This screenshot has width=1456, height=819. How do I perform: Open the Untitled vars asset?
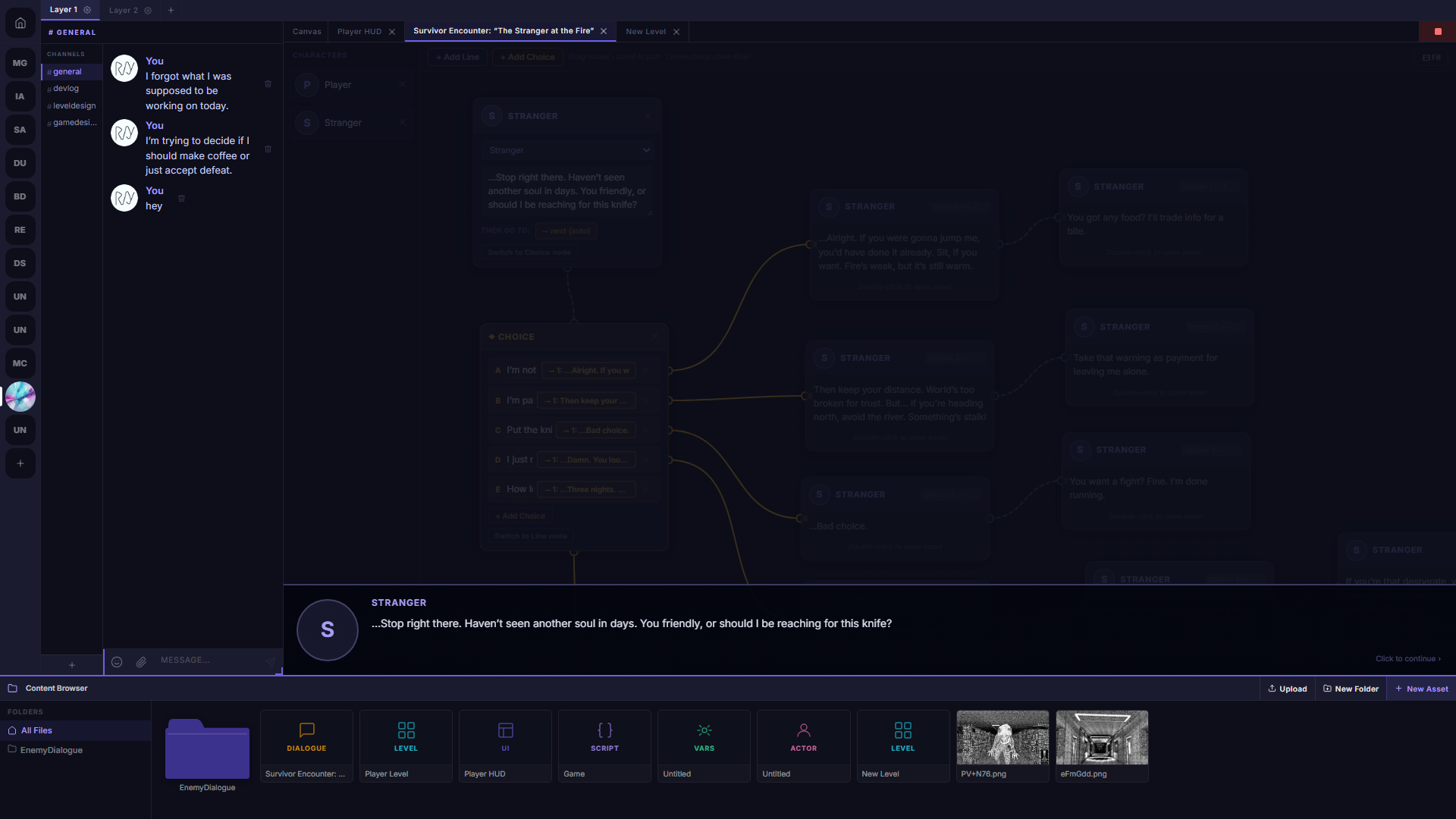704,746
